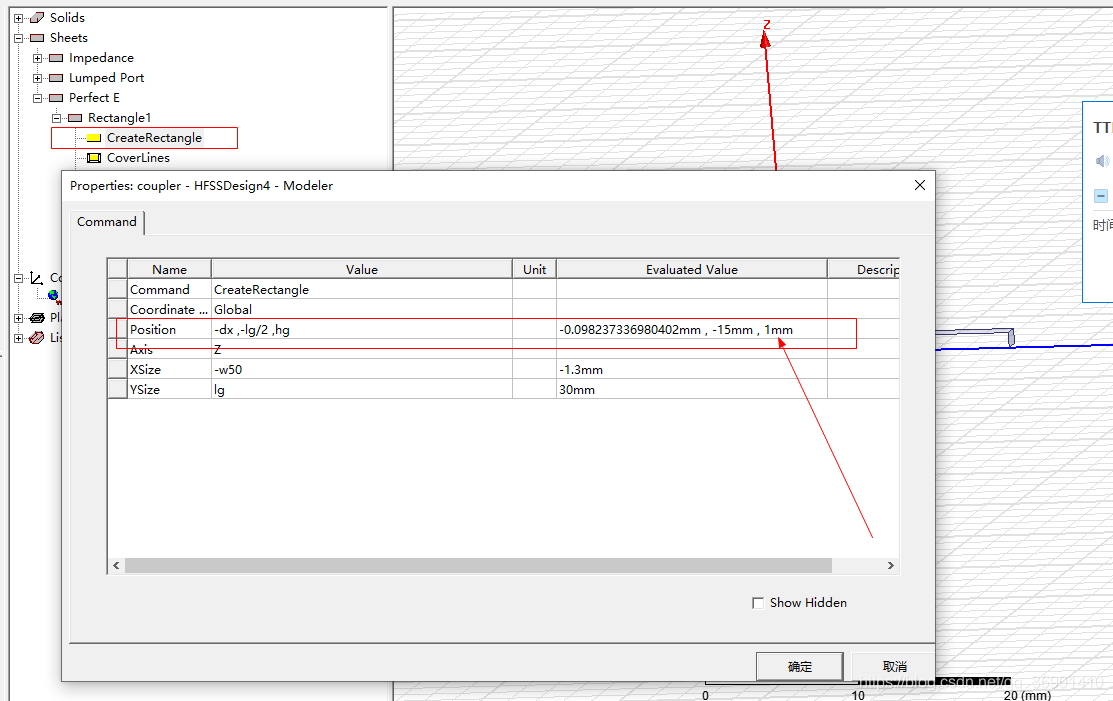Click the speaker volume icon in side panel
The image size is (1113, 701).
click(x=1102, y=161)
